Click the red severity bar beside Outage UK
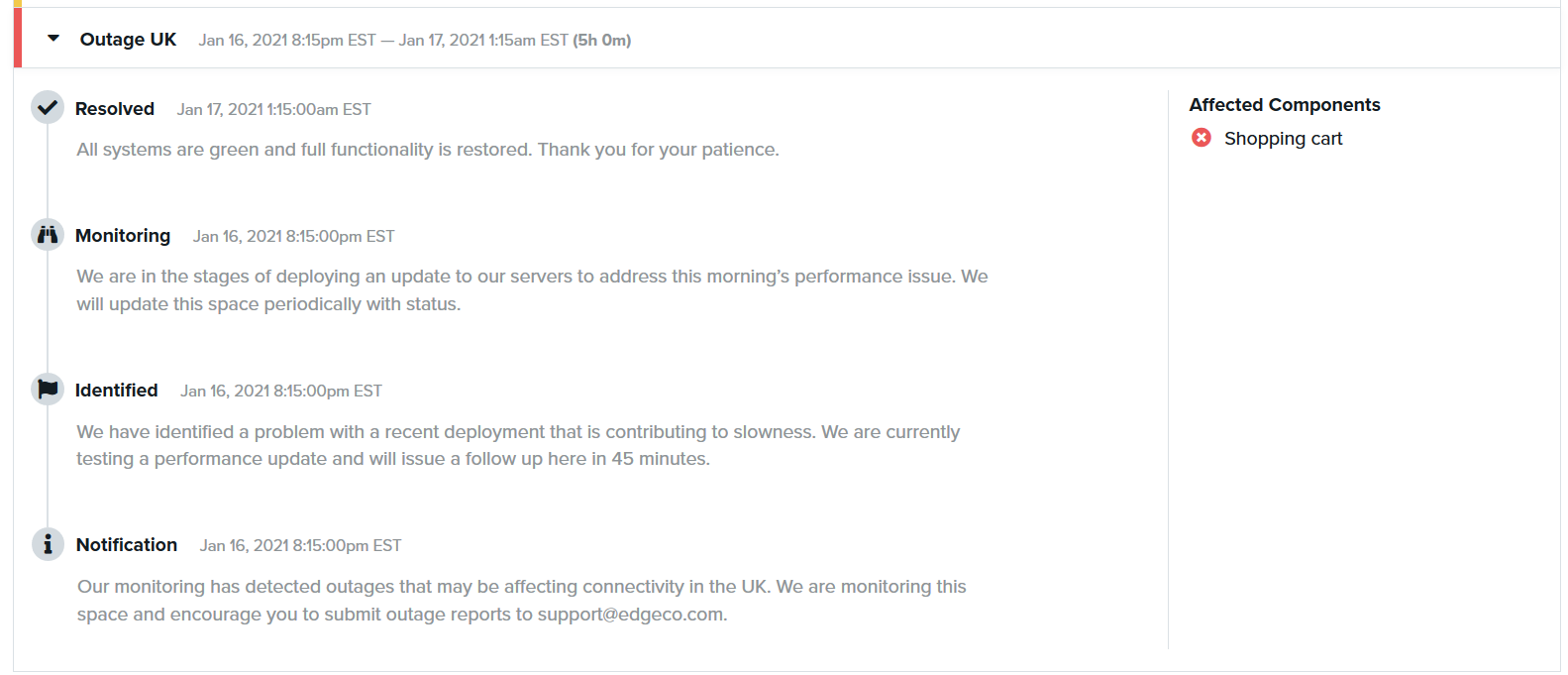The image size is (1568, 675). (x=18, y=38)
